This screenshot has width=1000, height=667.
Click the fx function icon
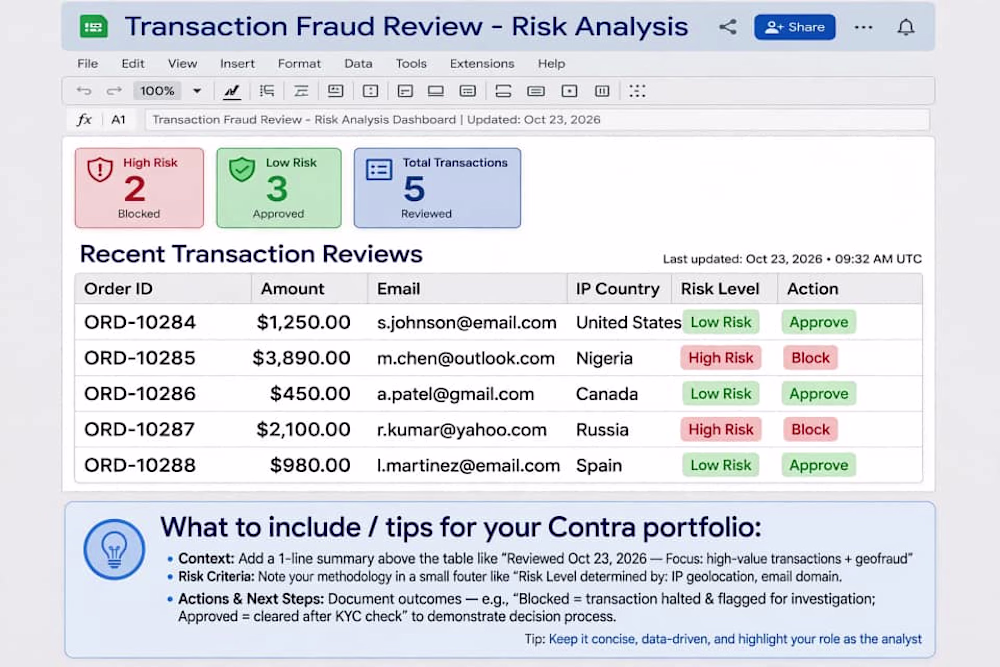(84, 119)
